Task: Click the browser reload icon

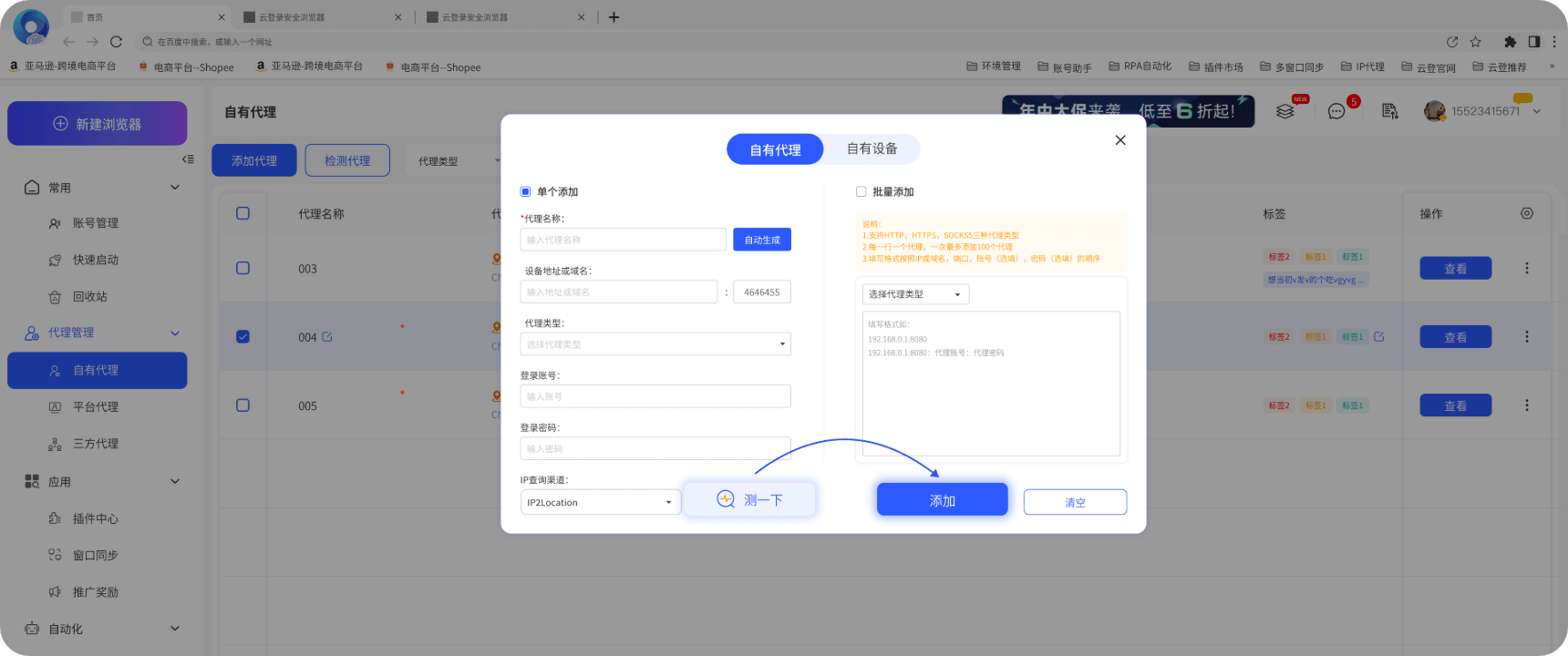Action: click(x=116, y=42)
